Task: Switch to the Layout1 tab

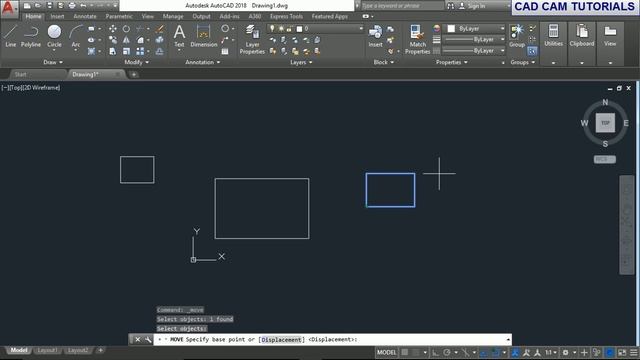Action: pos(47,350)
